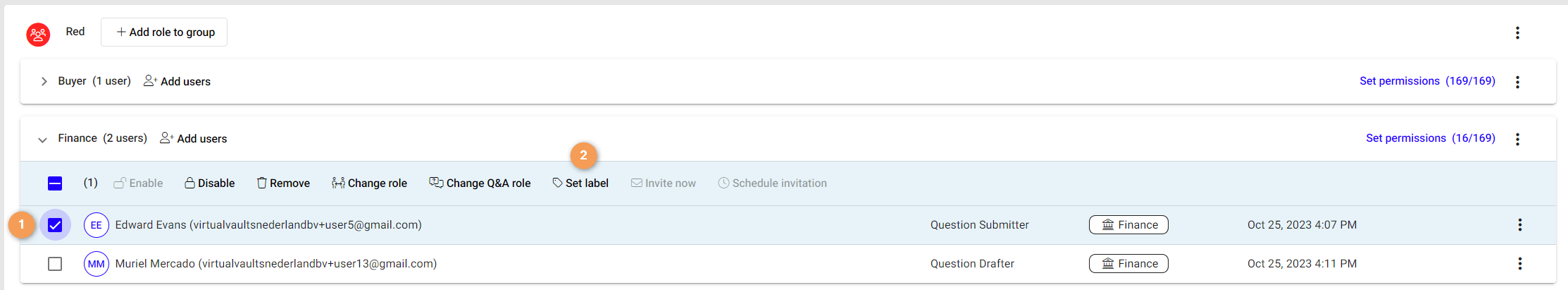Open Finance role three-dot menu
The image size is (1568, 290).
point(1517,139)
